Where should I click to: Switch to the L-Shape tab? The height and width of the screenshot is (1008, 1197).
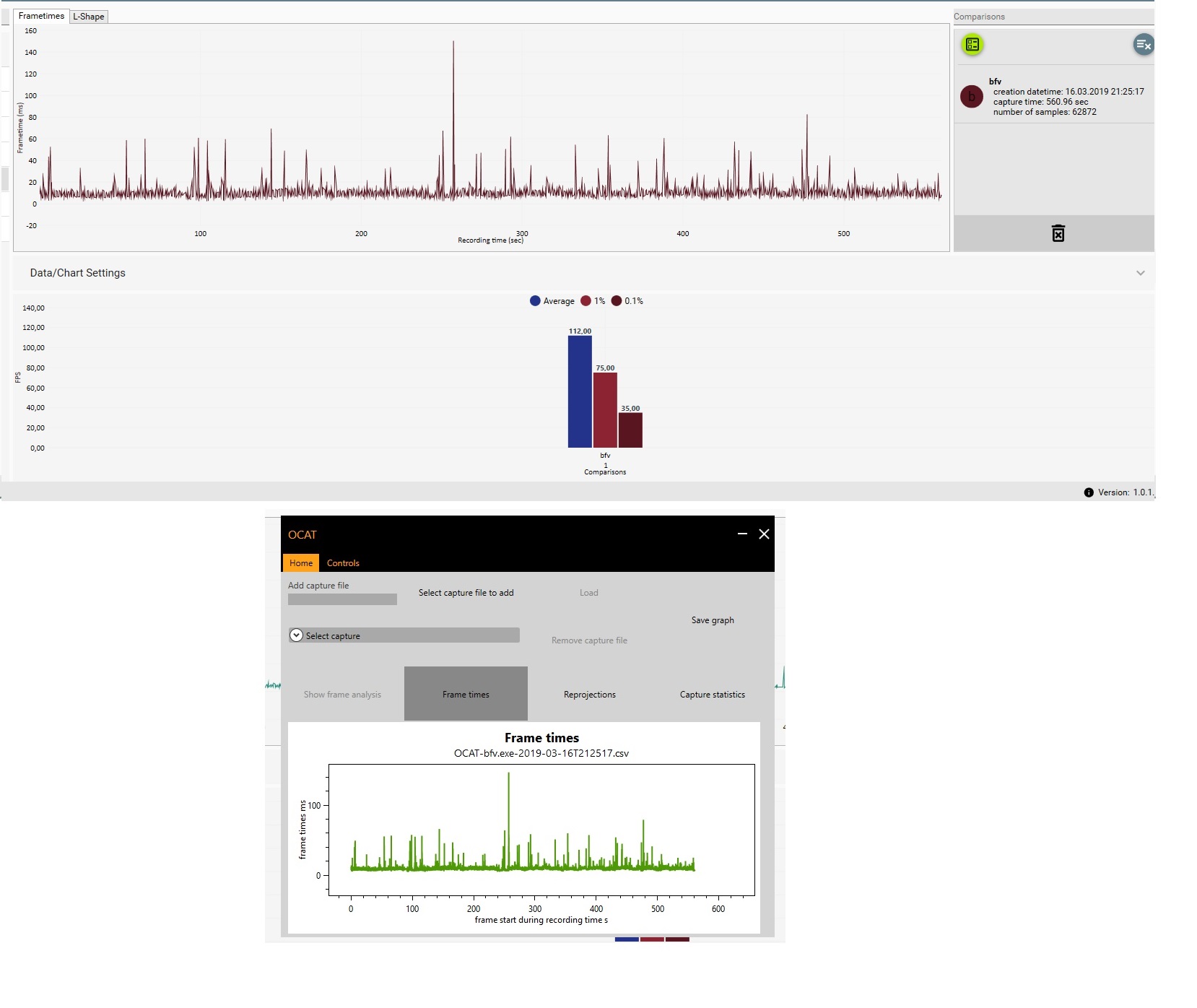89,17
